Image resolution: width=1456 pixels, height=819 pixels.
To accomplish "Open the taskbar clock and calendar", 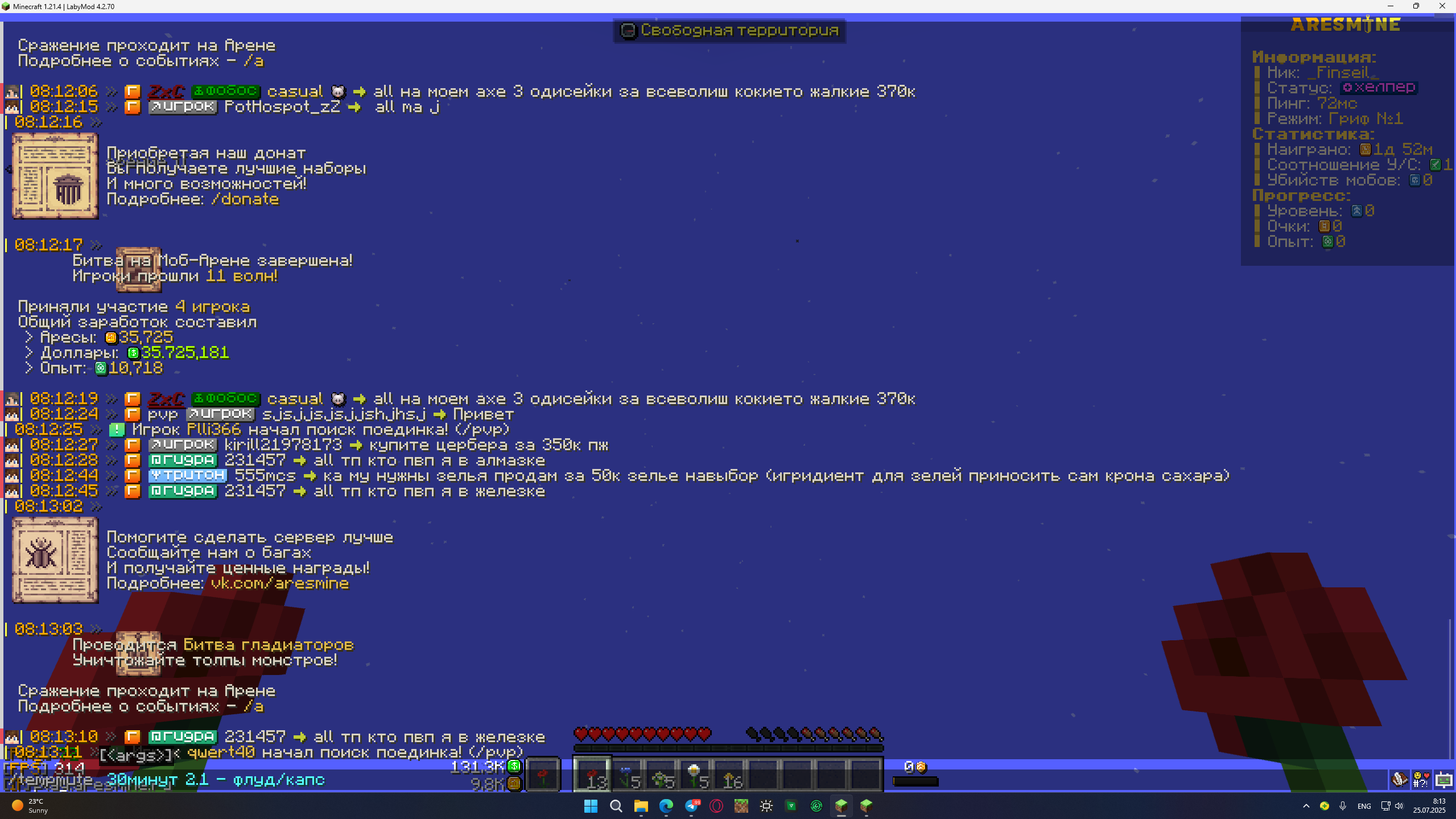I will tap(1429, 806).
